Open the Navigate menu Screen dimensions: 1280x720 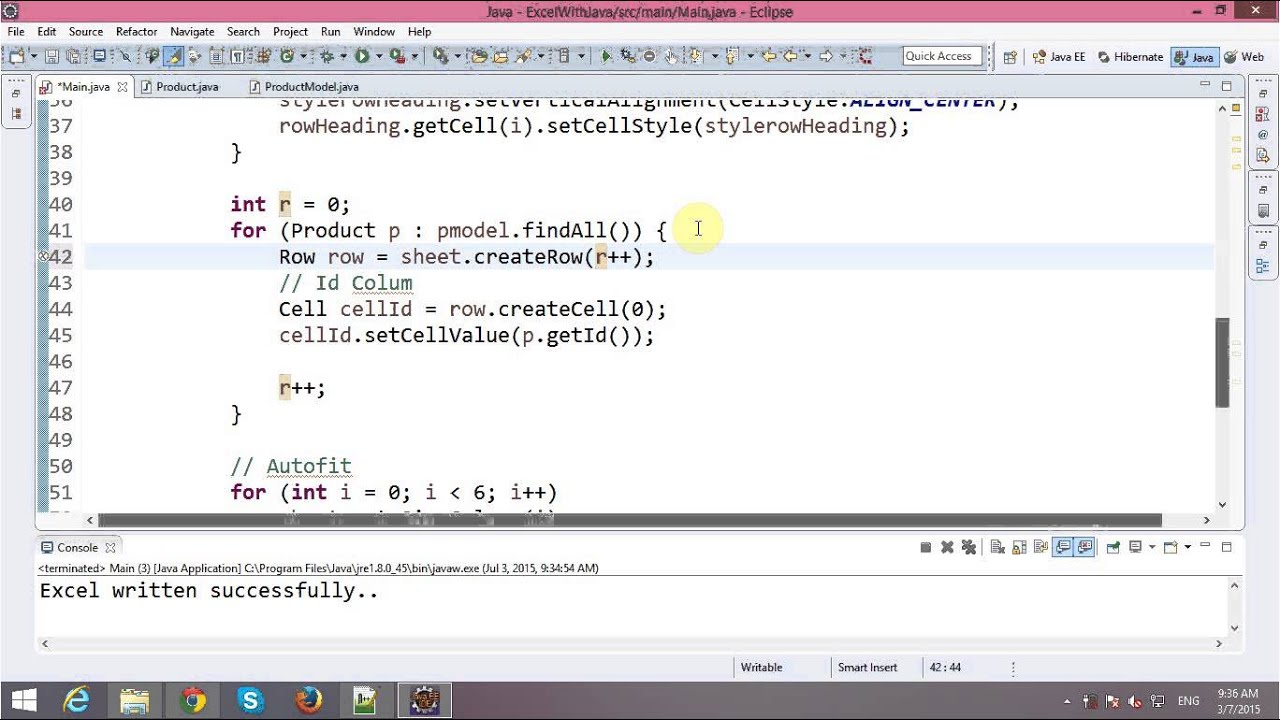pos(192,32)
